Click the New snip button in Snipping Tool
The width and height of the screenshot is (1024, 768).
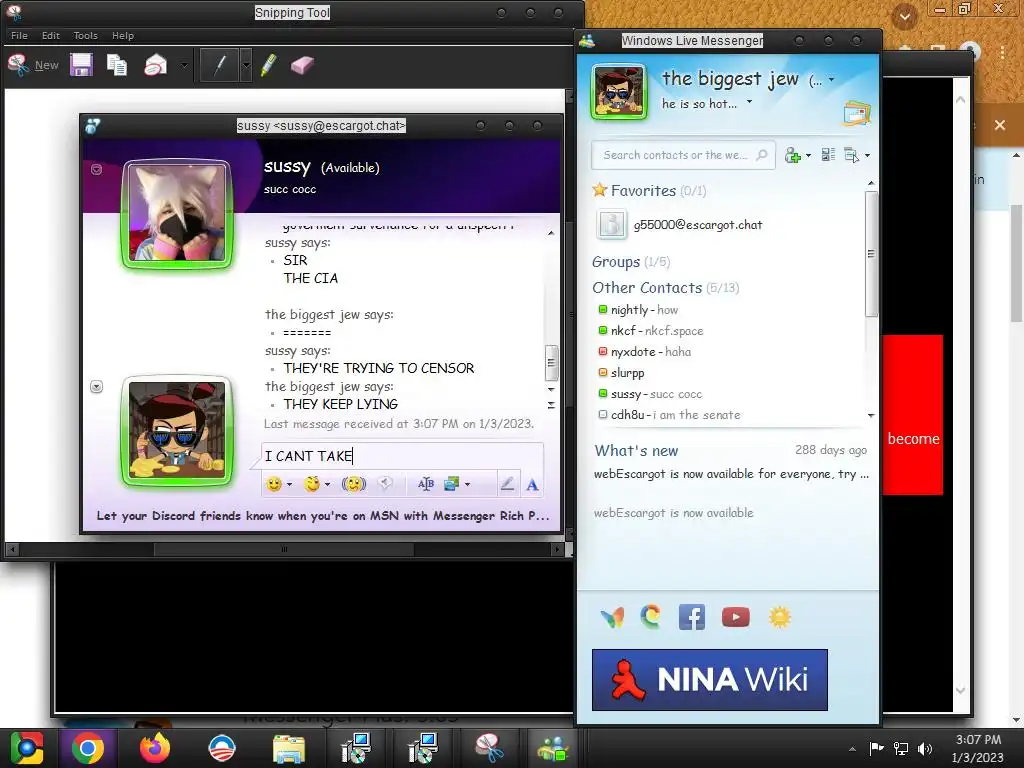[x=33, y=65]
